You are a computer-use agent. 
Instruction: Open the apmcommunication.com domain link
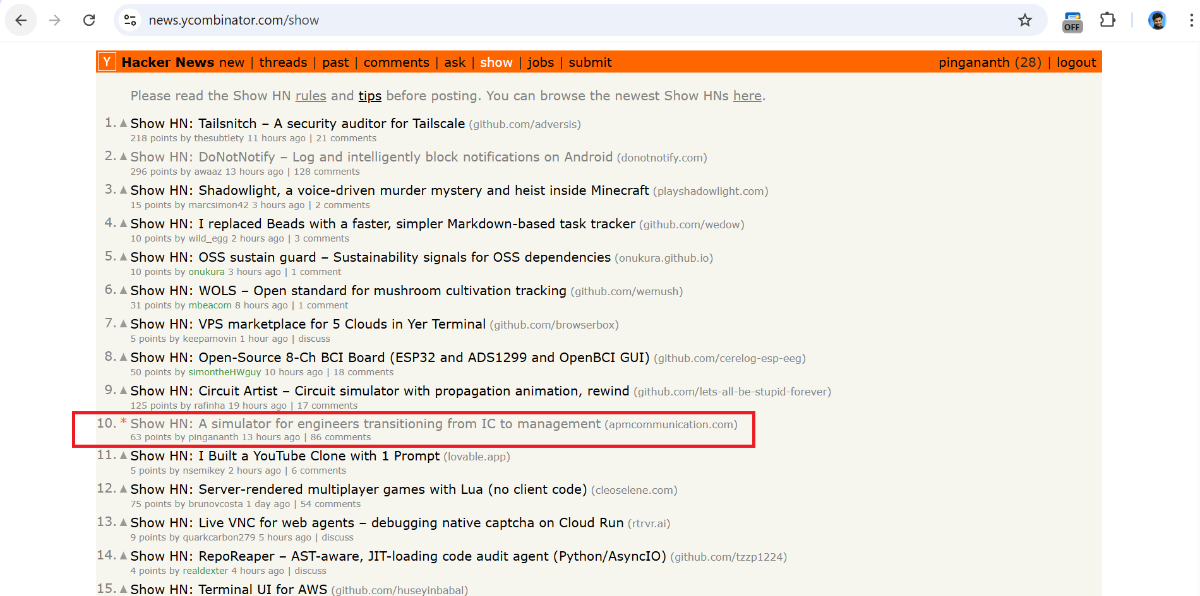[671, 425]
